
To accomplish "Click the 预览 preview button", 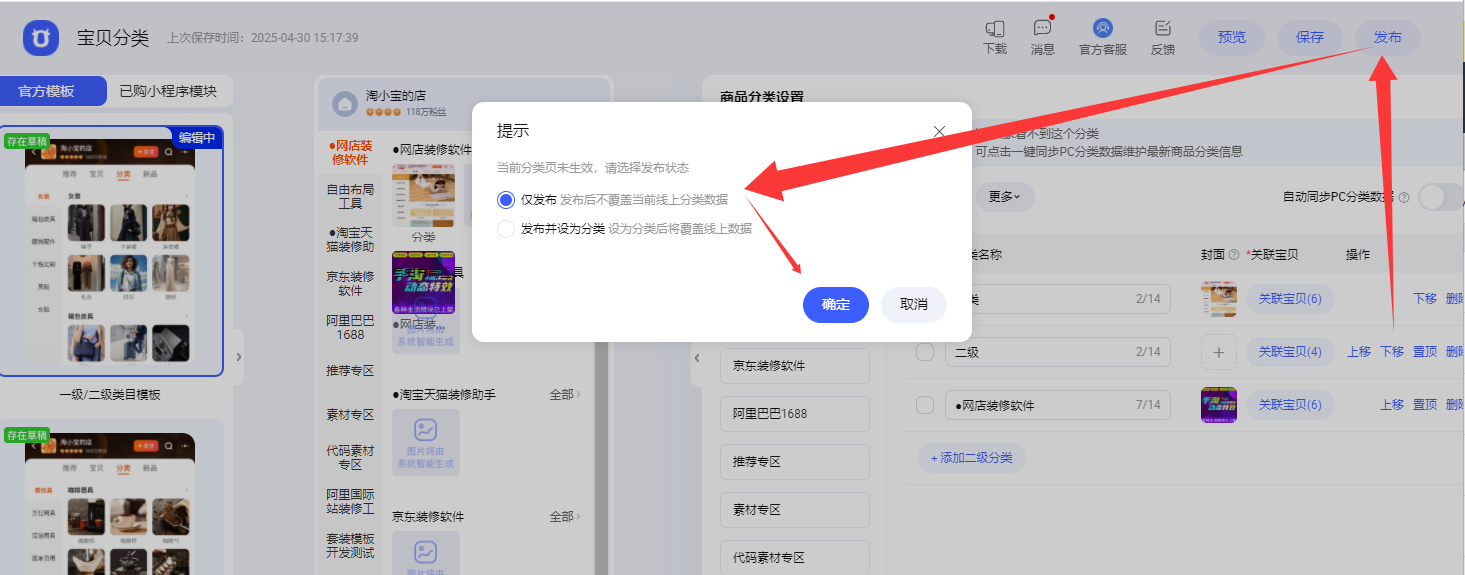I will pos(1232,38).
